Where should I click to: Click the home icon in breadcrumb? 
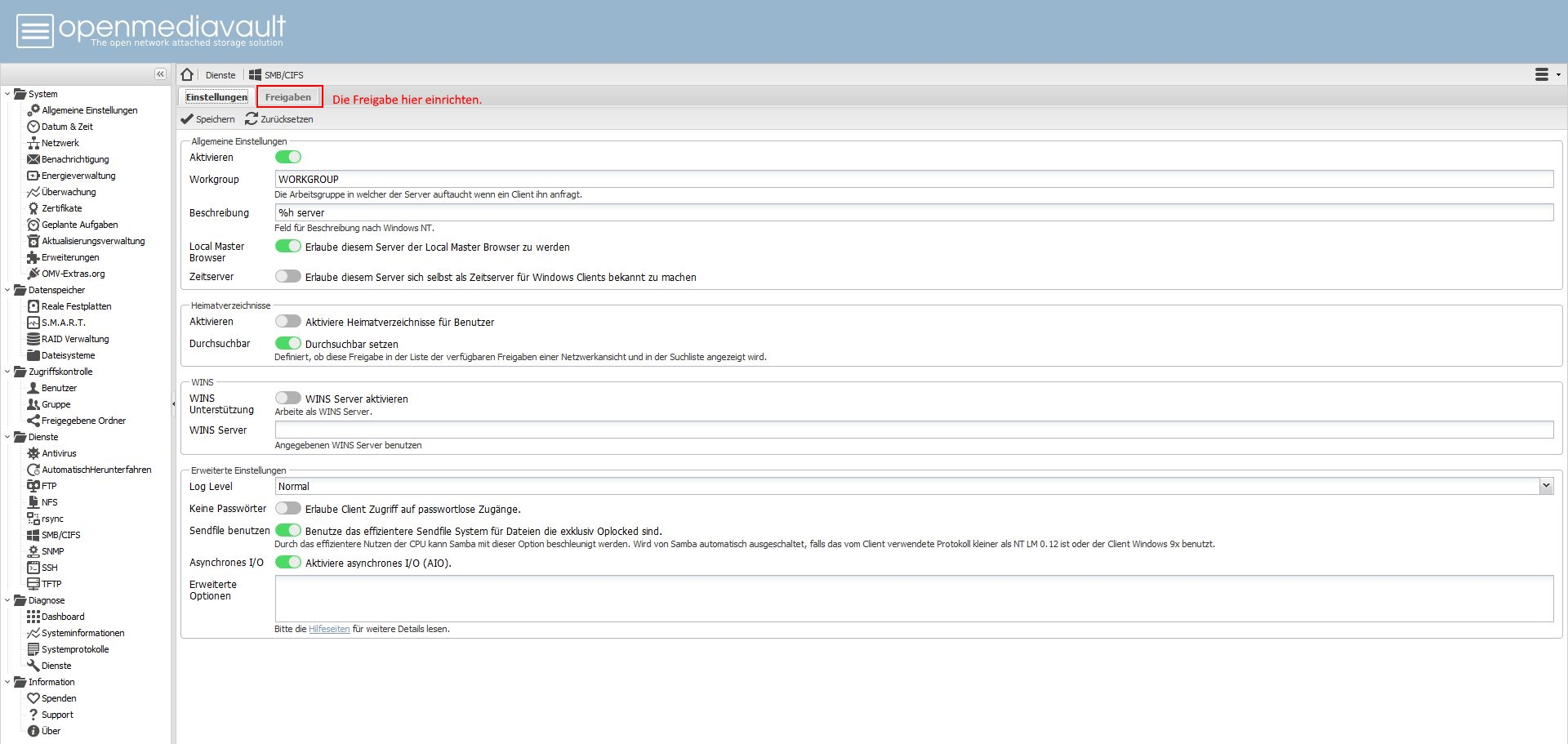click(187, 74)
